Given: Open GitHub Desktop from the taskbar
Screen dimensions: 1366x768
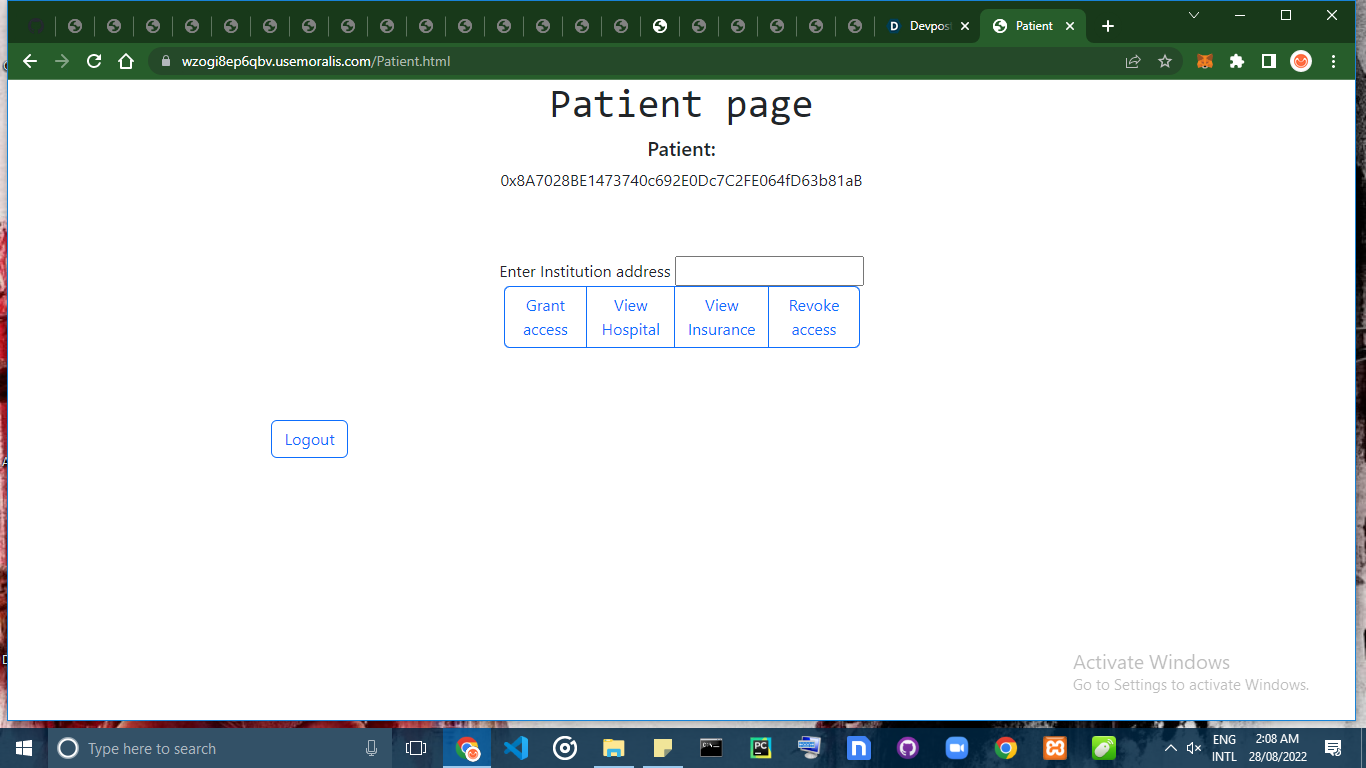Looking at the screenshot, I should coord(908,747).
